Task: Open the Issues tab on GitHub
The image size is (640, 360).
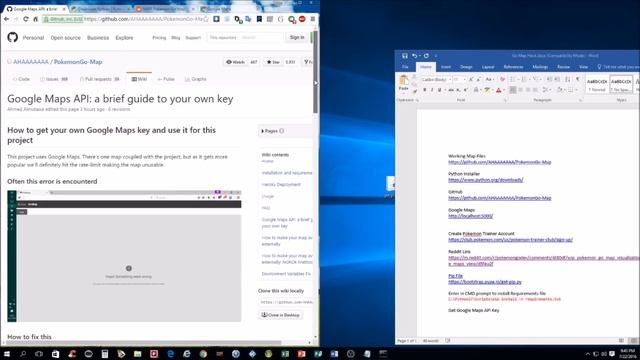Action: pos(54,79)
